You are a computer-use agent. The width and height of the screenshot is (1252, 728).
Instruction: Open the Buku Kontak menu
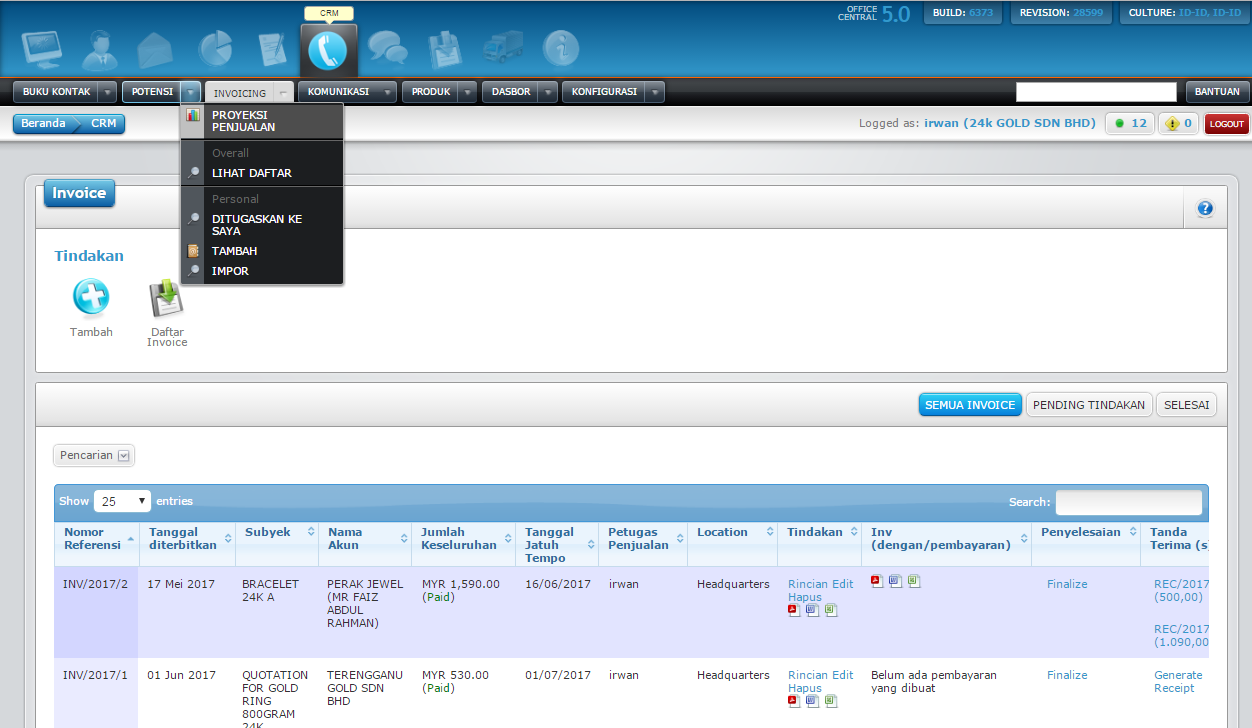(x=56, y=92)
